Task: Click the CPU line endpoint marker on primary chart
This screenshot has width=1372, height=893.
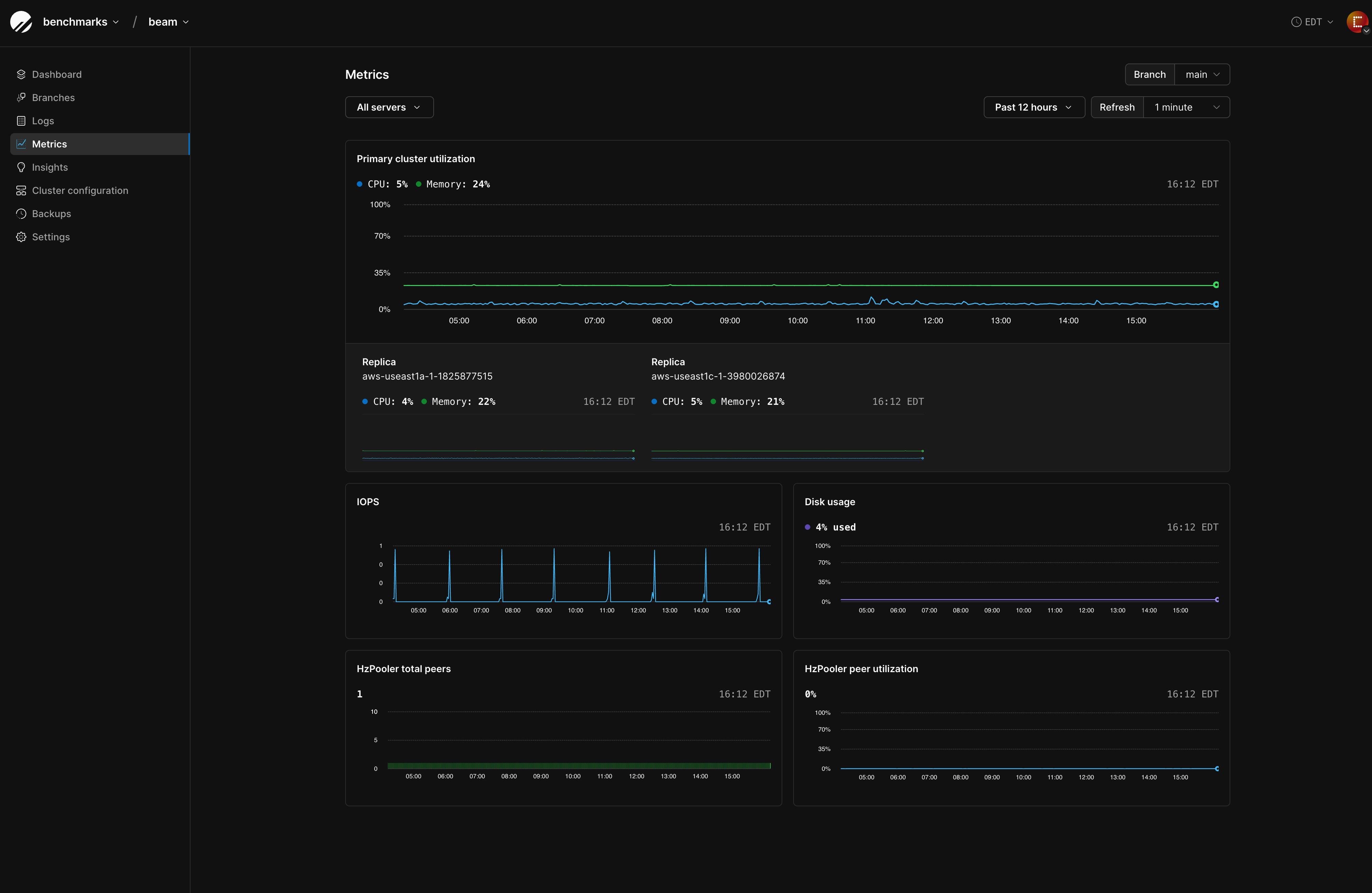Action: [1216, 304]
